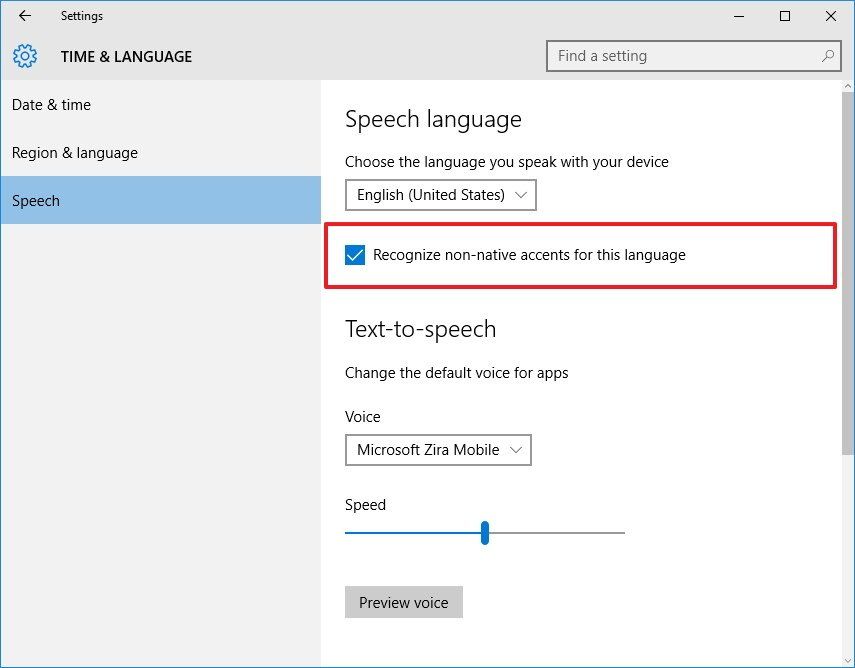
Task: Open the Speech settings section
Action: pos(36,200)
